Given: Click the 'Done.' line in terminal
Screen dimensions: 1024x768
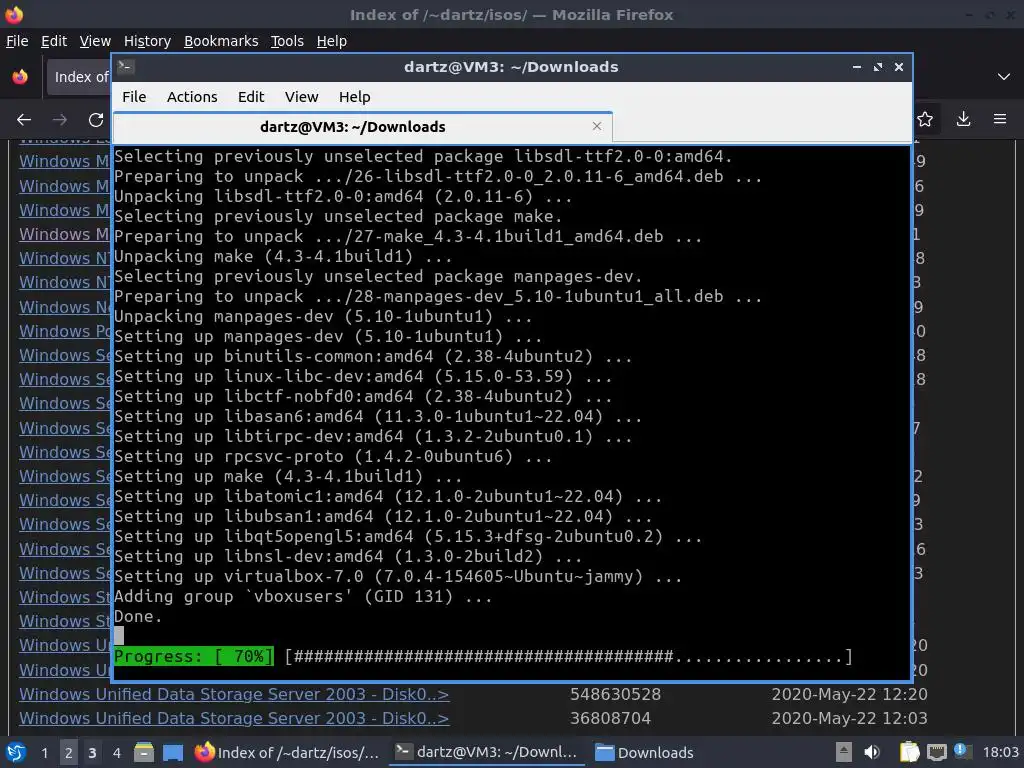Looking at the screenshot, I should (138, 616).
